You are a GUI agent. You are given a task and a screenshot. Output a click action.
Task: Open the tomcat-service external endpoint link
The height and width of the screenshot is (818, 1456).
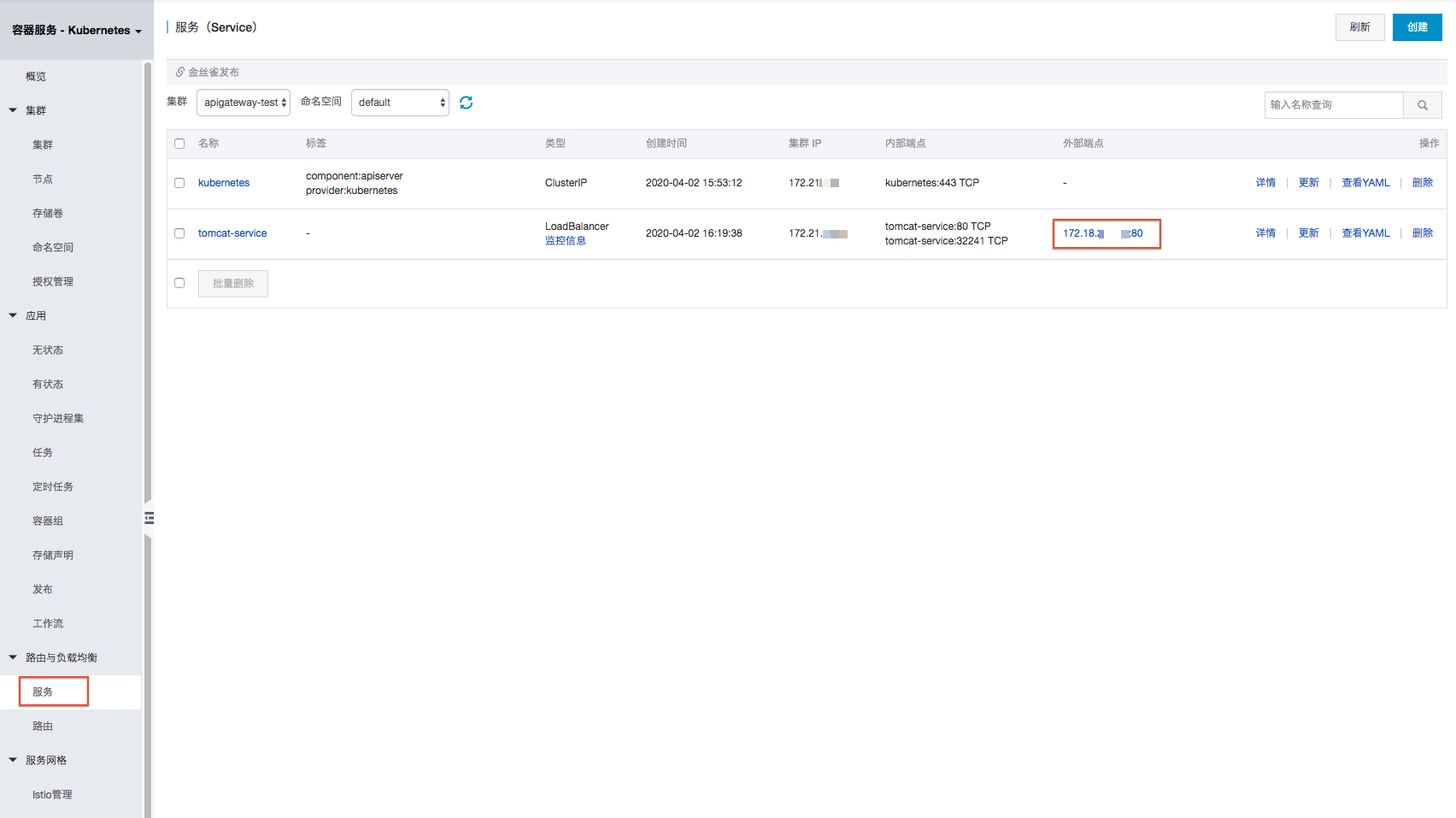pyautogui.click(x=1102, y=233)
